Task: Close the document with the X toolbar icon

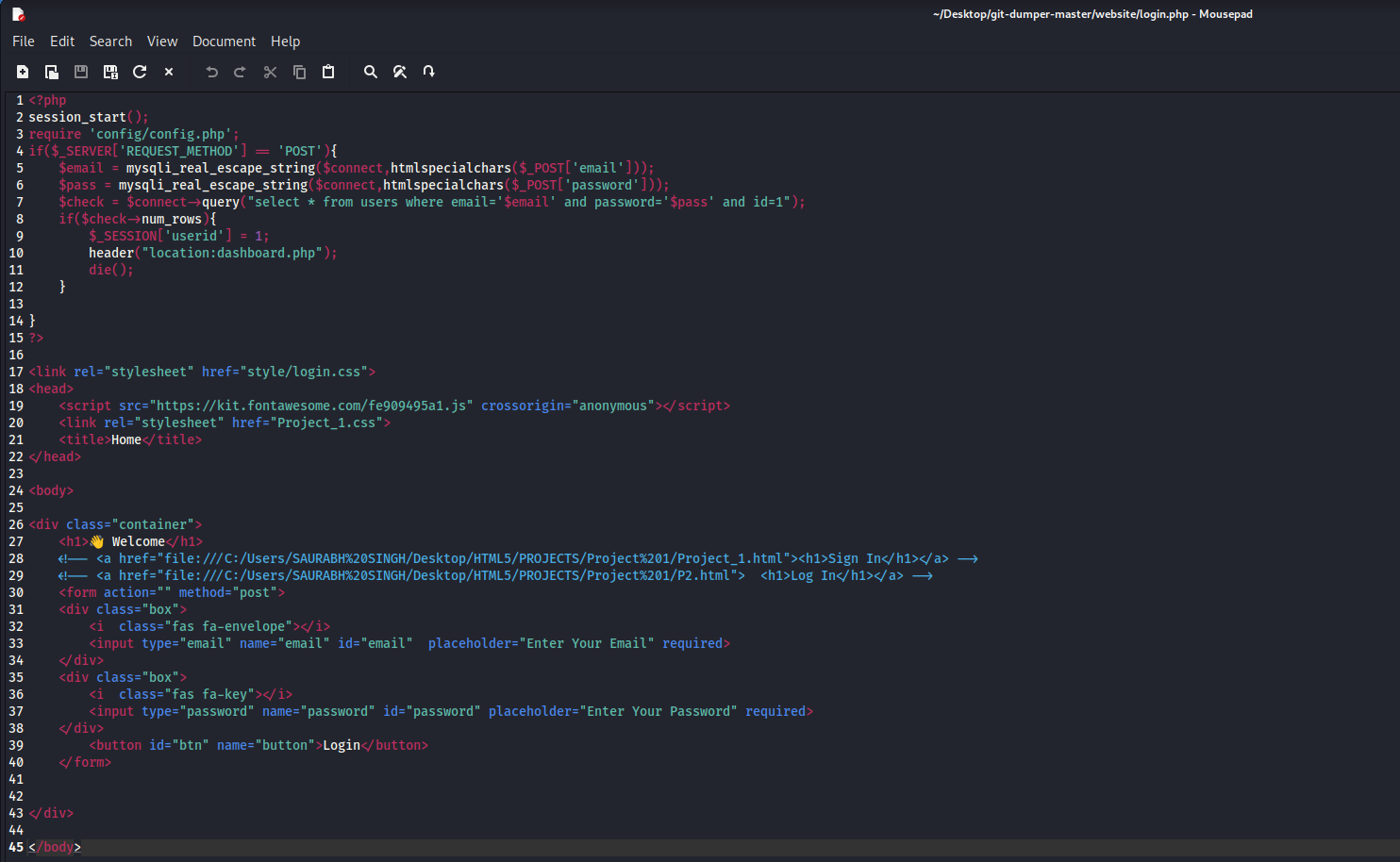Action: (169, 72)
